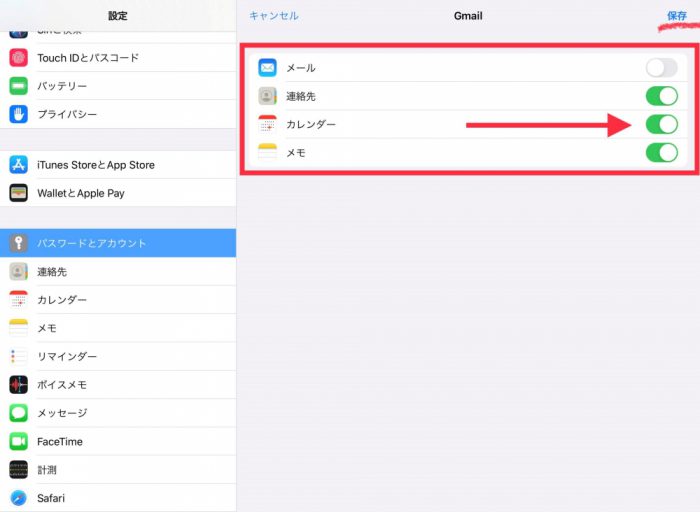Tap the Gmail panel カレンダー calendar icon
Screen dimensions: 700x512
pyautogui.click(x=267, y=124)
